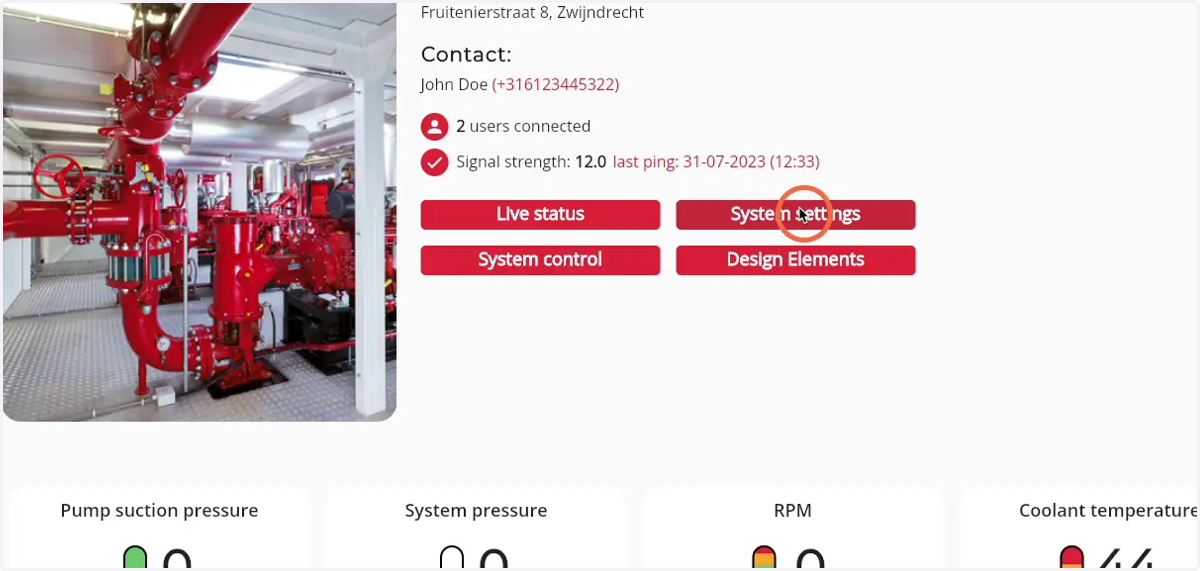This screenshot has width=1200, height=571.
Task: Call the contact number +316123445322
Action: pyautogui.click(x=556, y=85)
